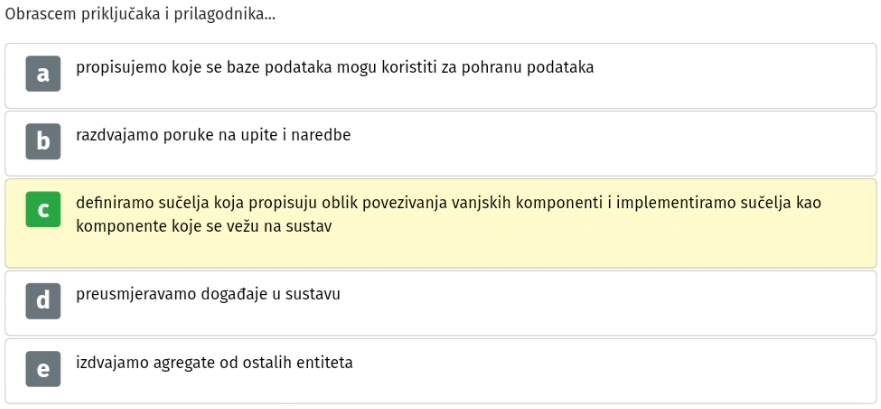The width and height of the screenshot is (881, 409).
Task: Click the words 'ostalih entiteta' in option e
Action: (x=297, y=363)
